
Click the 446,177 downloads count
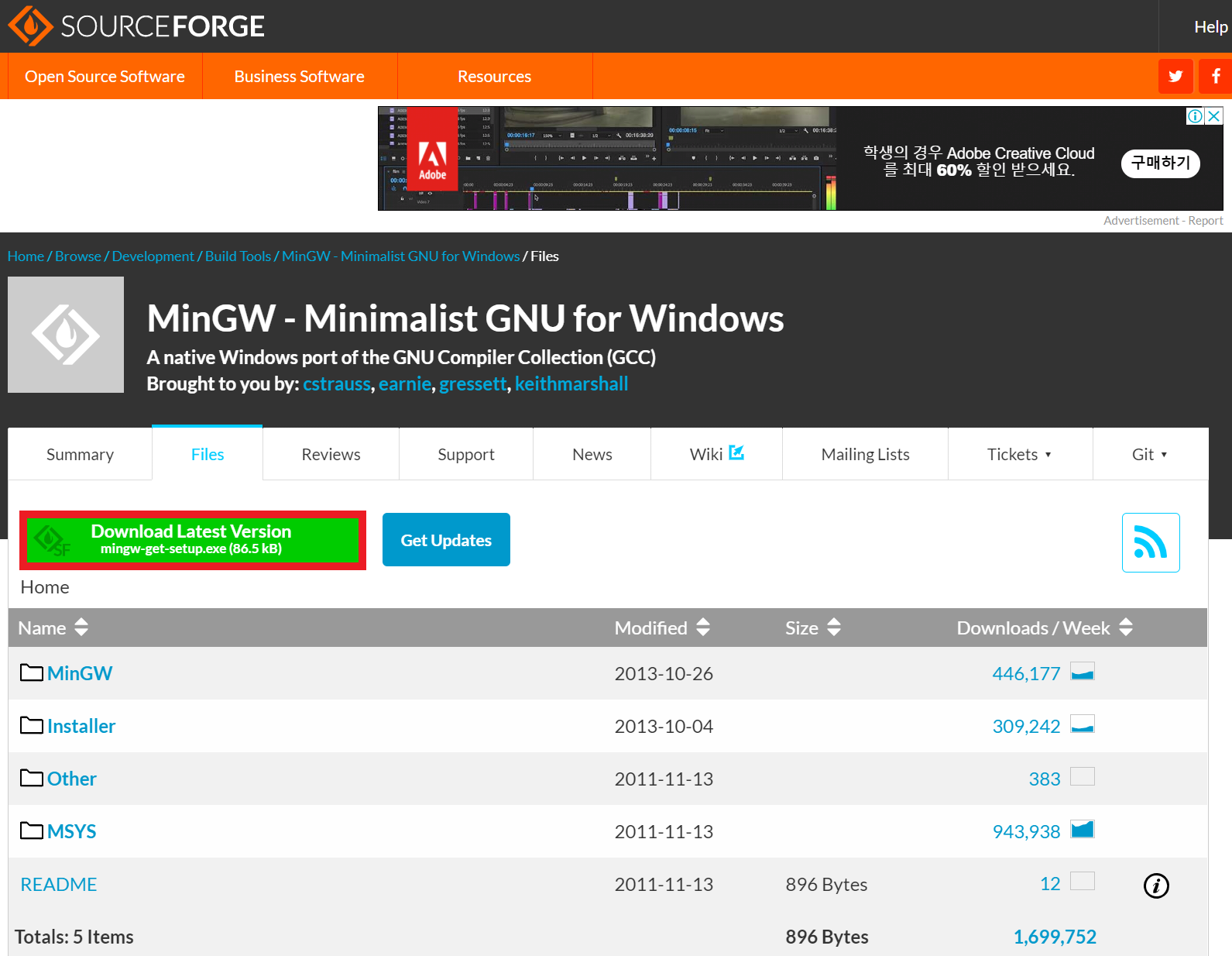tap(1026, 674)
